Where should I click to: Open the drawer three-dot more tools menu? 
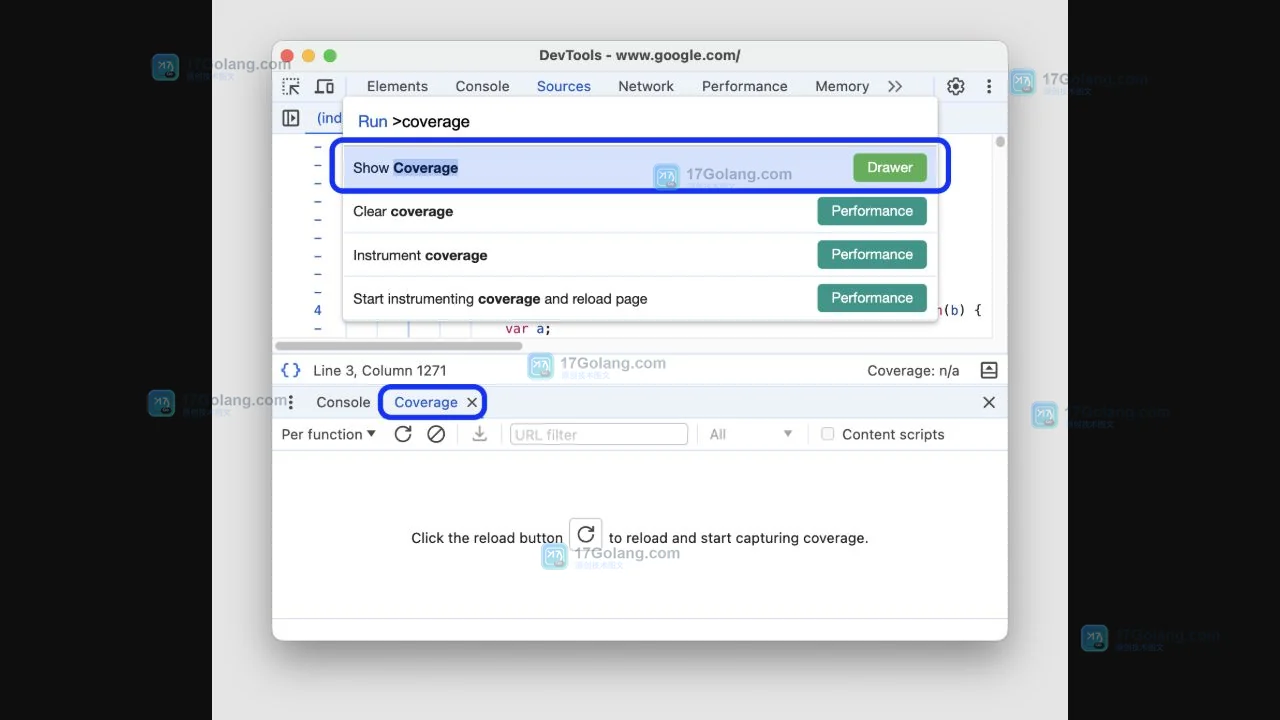click(x=291, y=402)
